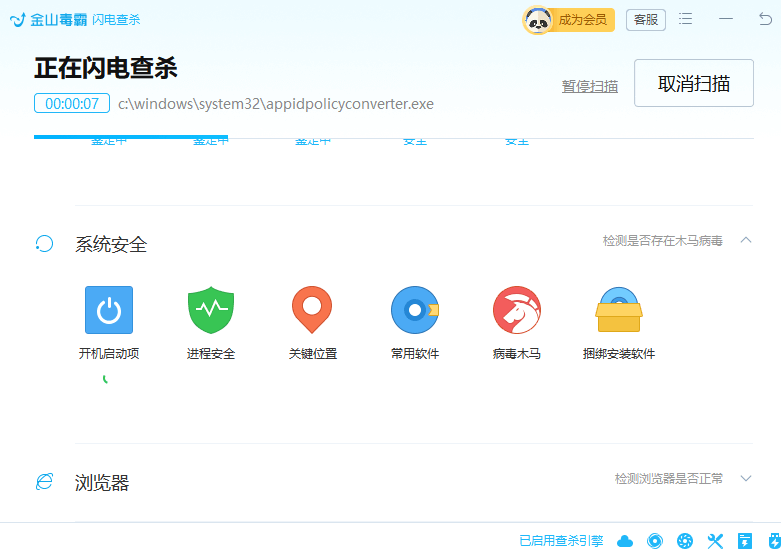Click the USB lightning icon
781x550 pixels.
click(775, 541)
